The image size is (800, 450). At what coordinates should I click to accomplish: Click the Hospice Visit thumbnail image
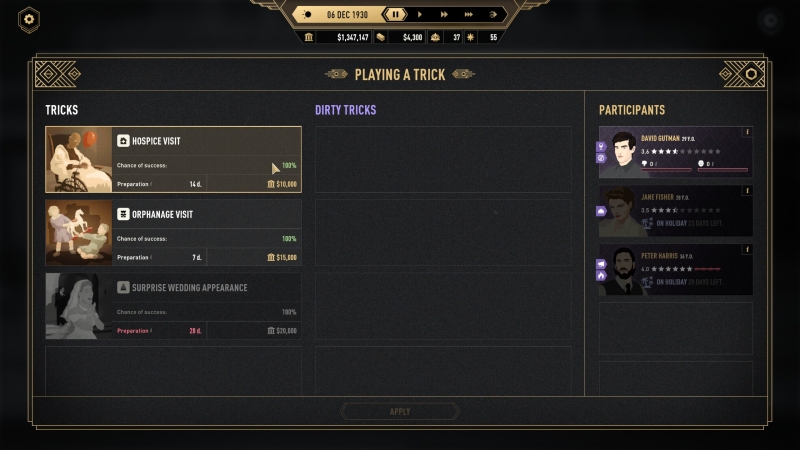pyautogui.click(x=79, y=160)
